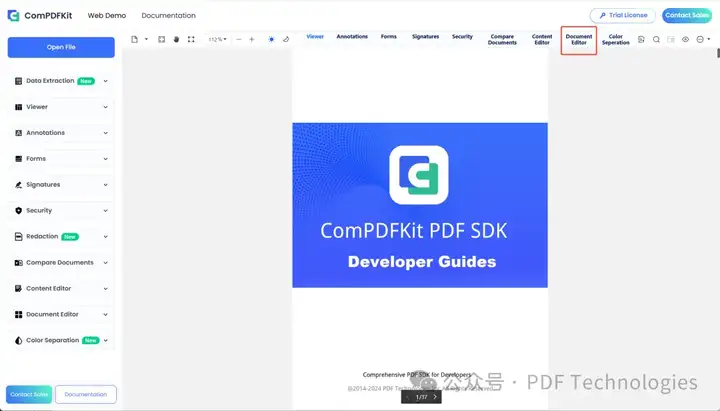Zoom out with the minus button
The height and width of the screenshot is (411, 720).
pos(239,39)
